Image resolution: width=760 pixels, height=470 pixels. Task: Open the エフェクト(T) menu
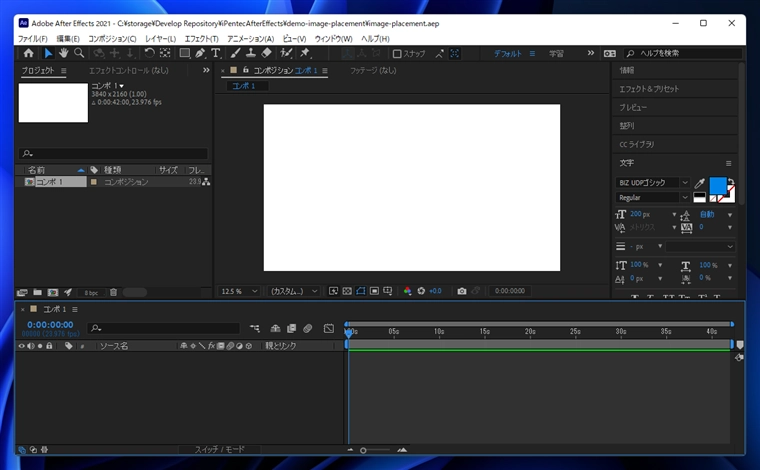pos(201,39)
